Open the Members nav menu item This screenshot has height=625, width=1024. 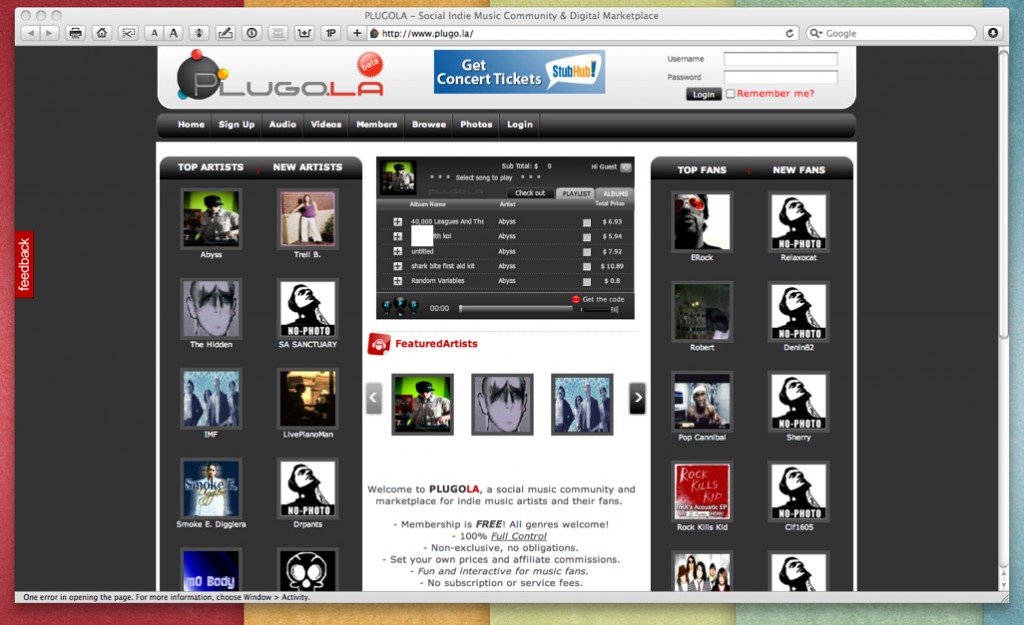(x=376, y=124)
